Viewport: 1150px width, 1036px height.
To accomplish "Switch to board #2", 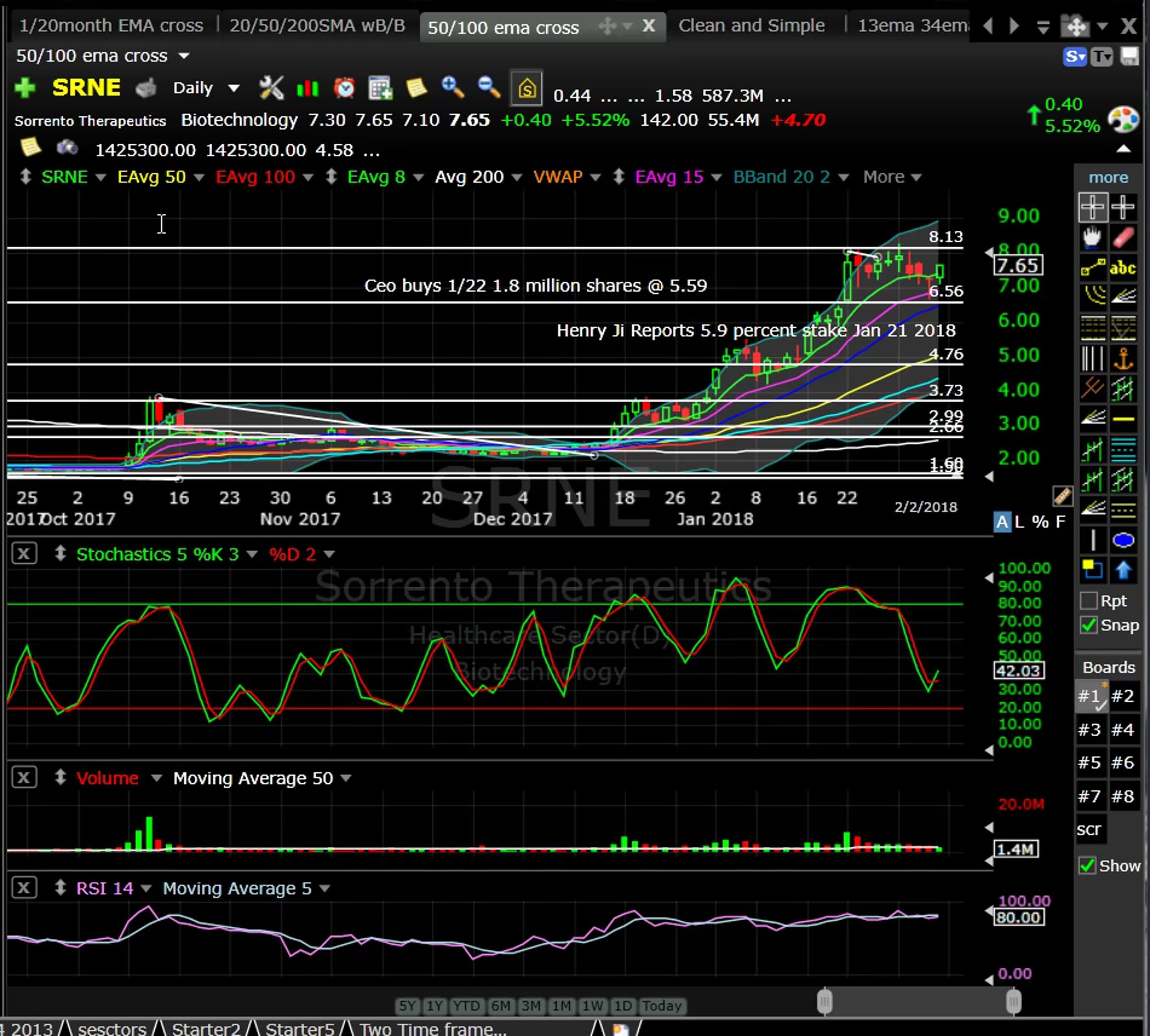I will [1123, 695].
